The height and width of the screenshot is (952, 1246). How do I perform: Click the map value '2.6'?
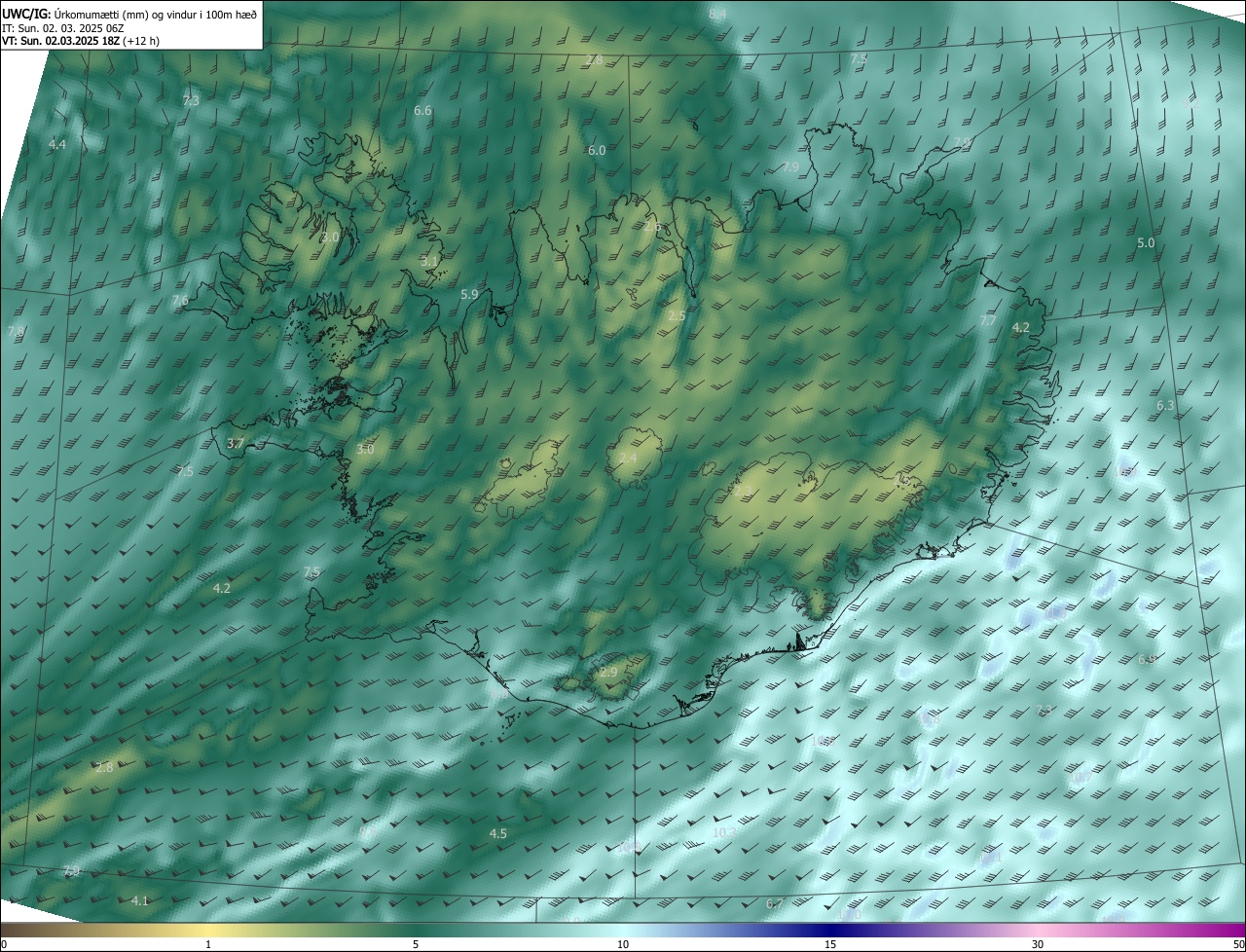(x=652, y=227)
